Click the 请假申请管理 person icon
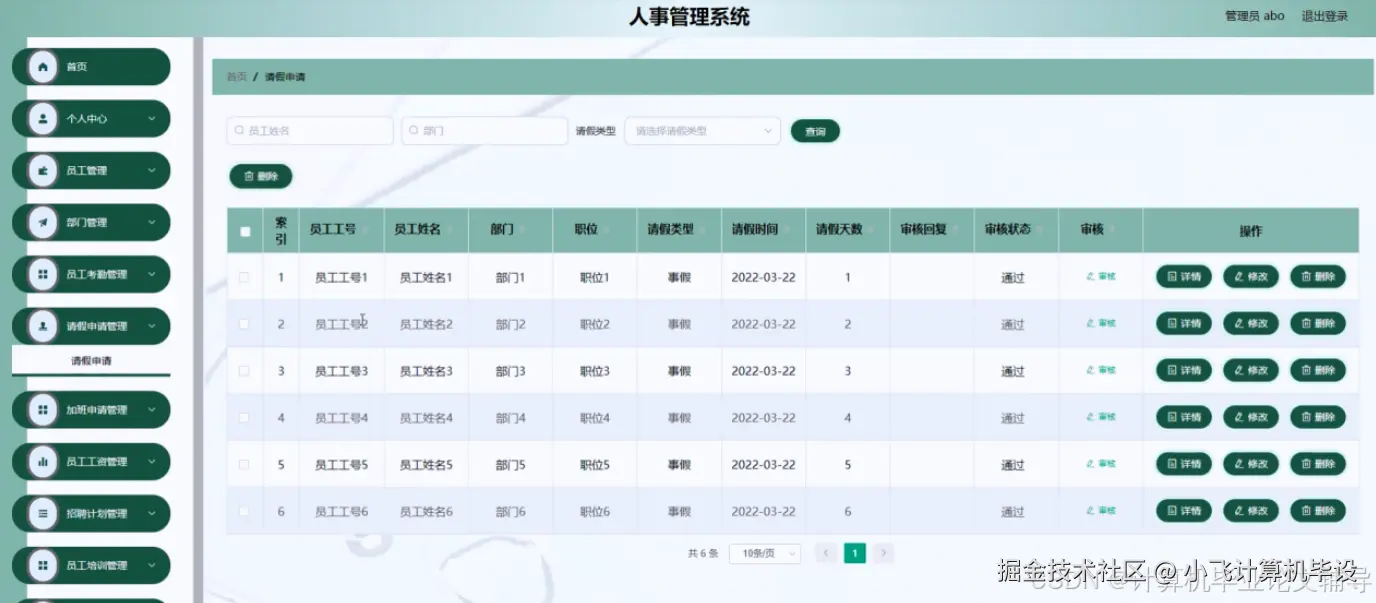The width and height of the screenshot is (1376, 603). (x=42, y=327)
